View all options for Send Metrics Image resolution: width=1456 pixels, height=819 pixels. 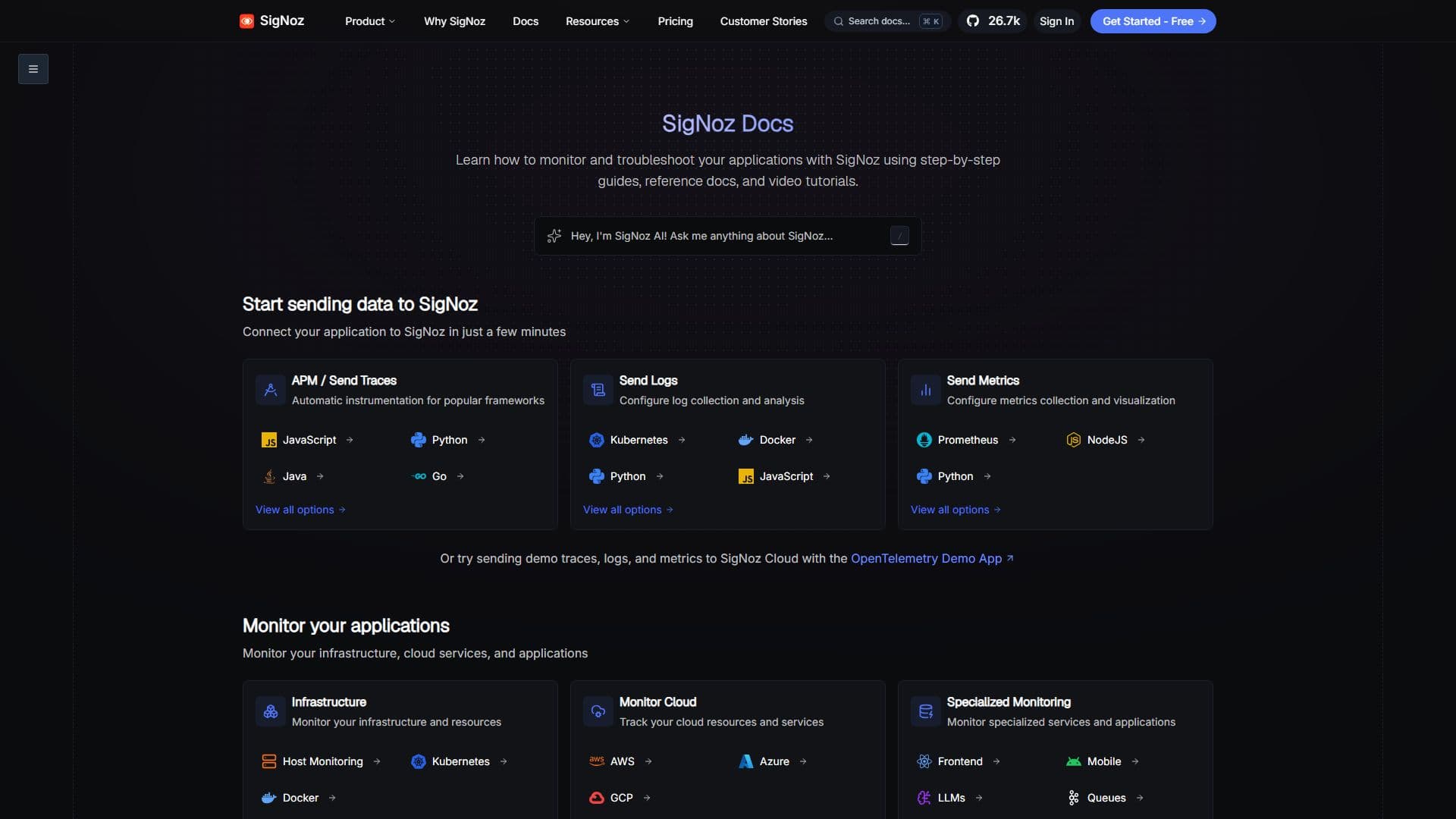tap(956, 510)
